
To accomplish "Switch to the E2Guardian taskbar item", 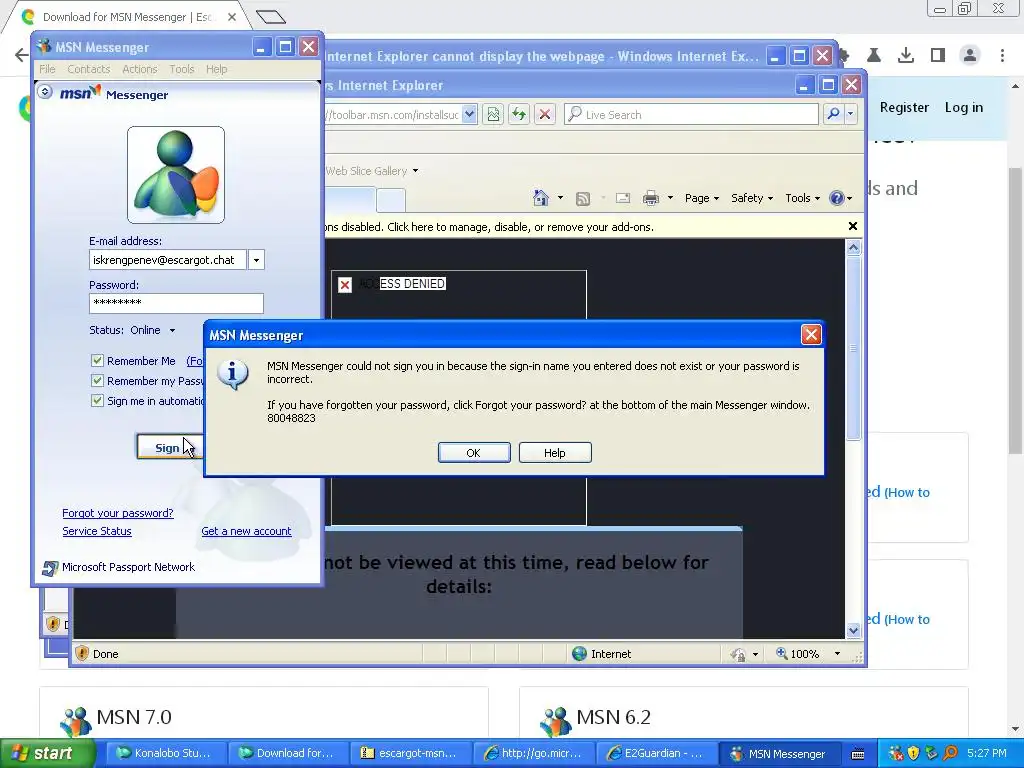I will coord(656,754).
